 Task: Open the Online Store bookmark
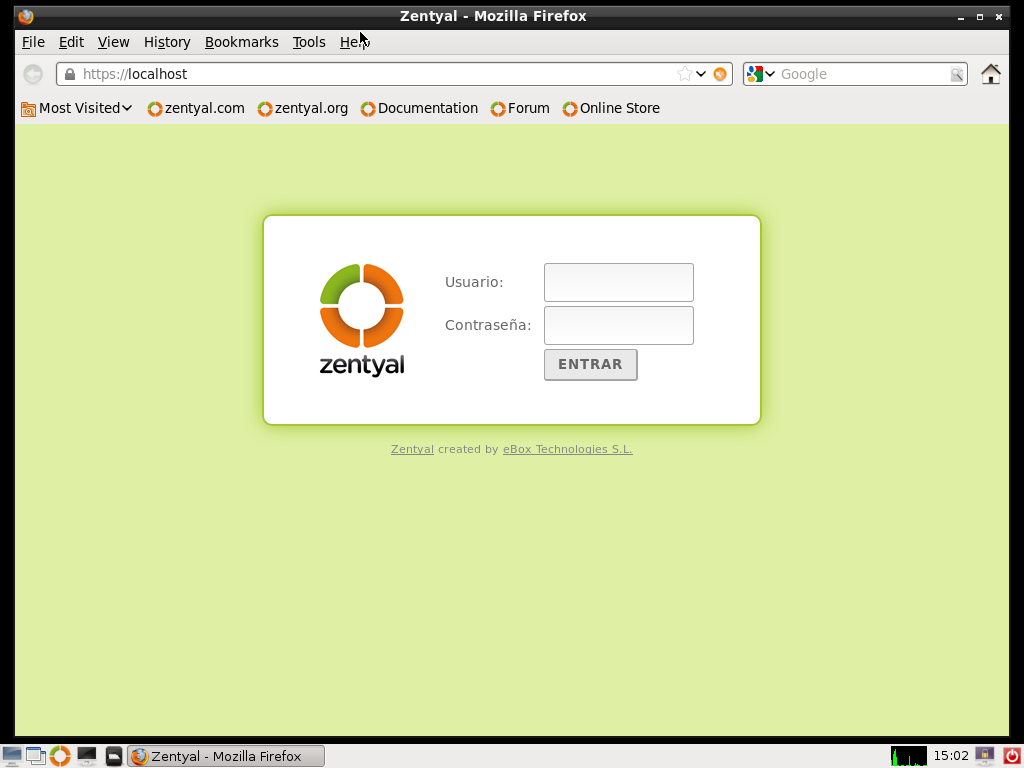point(611,108)
